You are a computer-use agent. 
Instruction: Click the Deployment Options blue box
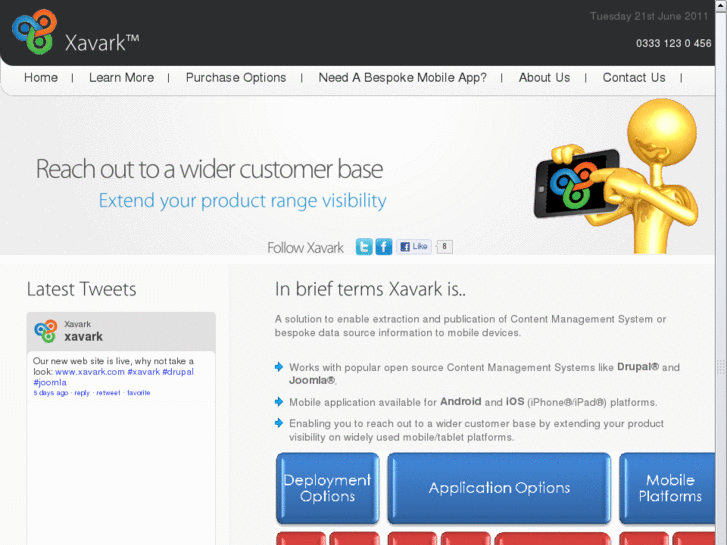[x=328, y=488]
